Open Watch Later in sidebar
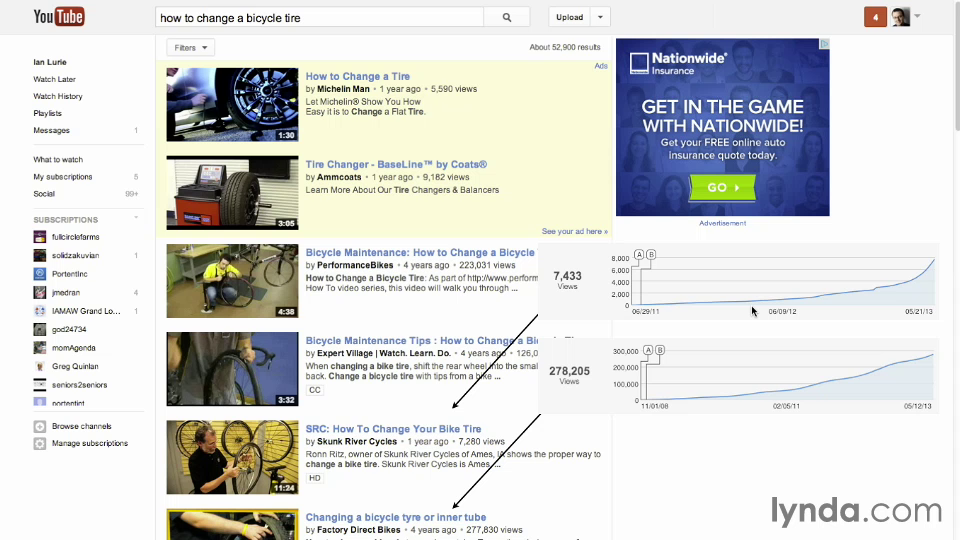 pos(54,79)
